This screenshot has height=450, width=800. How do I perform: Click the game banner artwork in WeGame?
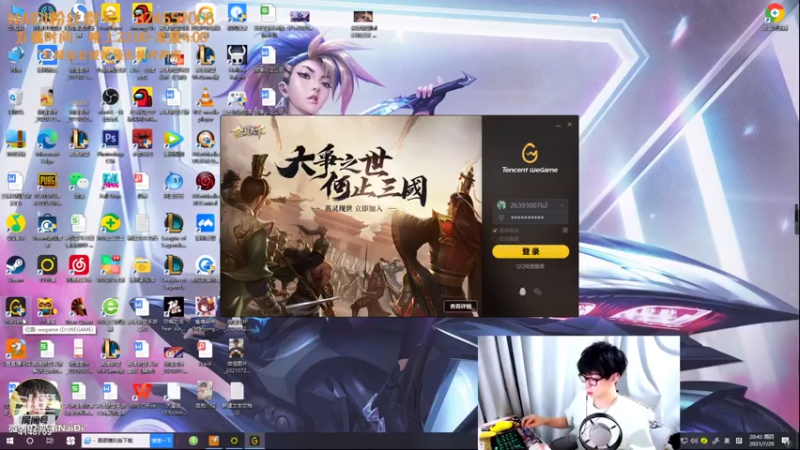(x=352, y=216)
